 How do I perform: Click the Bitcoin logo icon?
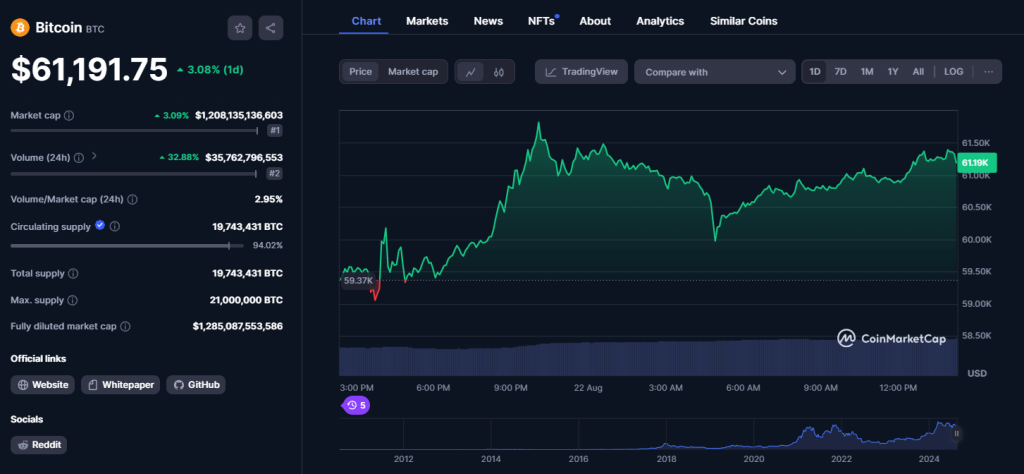coord(20,27)
